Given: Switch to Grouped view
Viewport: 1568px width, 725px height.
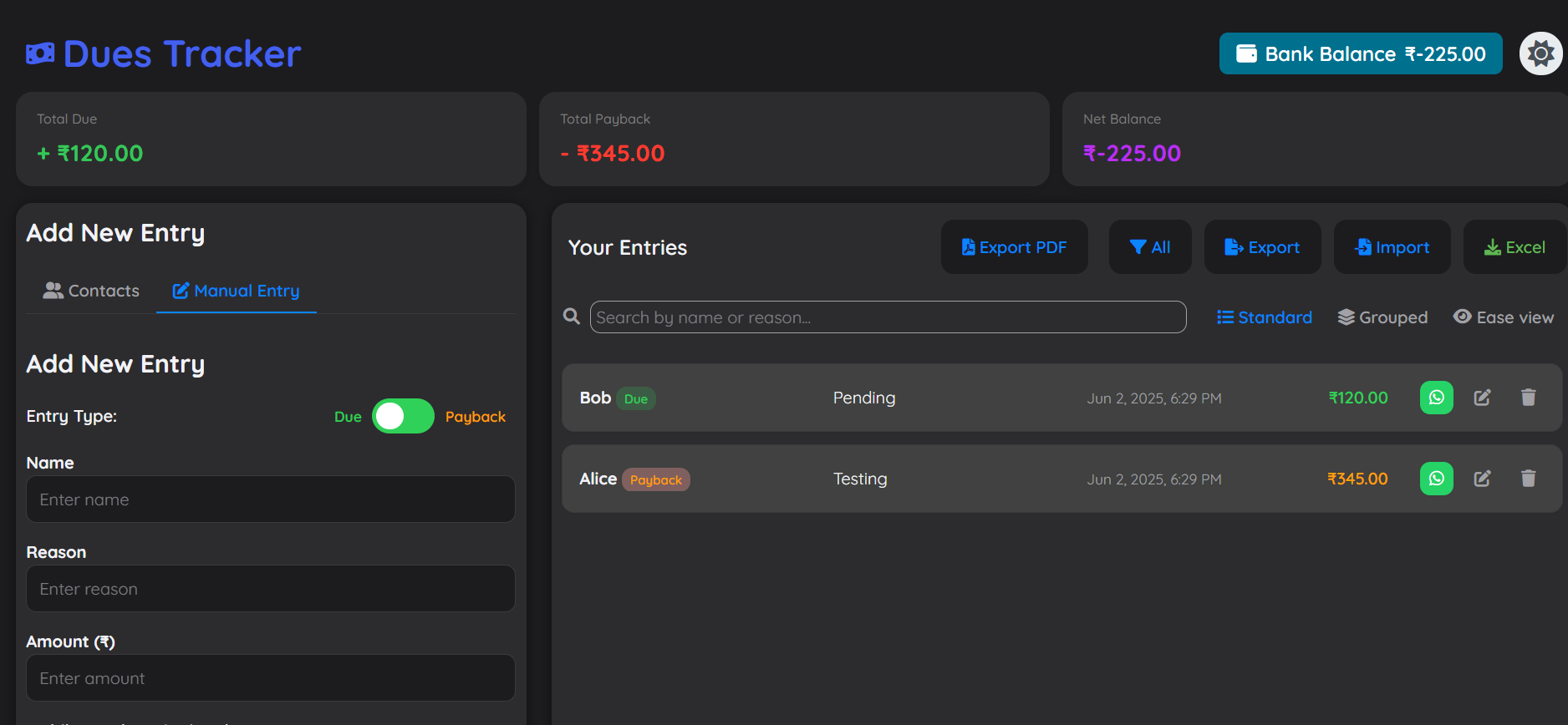Looking at the screenshot, I should coord(1382,317).
